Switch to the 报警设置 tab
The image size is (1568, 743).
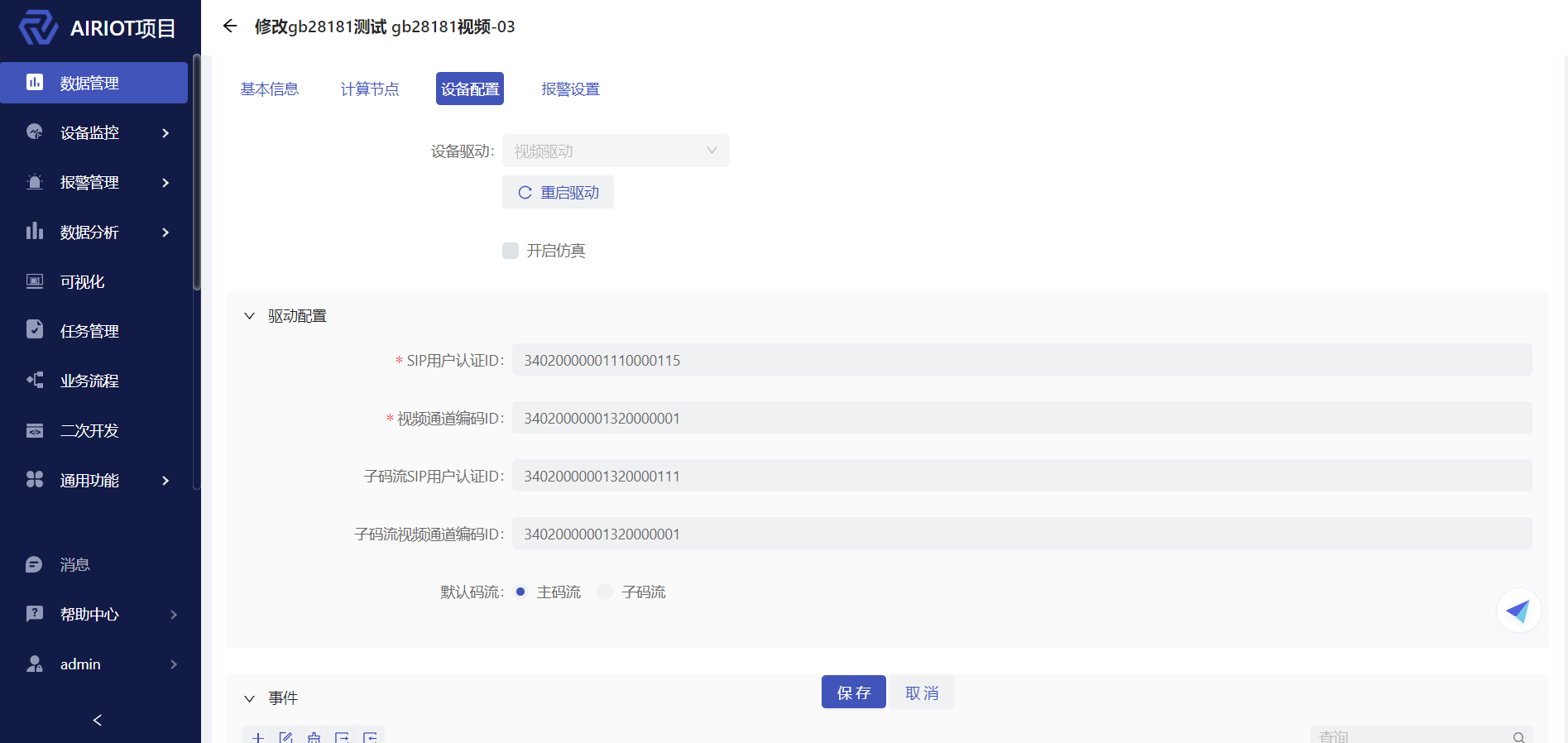pos(570,89)
